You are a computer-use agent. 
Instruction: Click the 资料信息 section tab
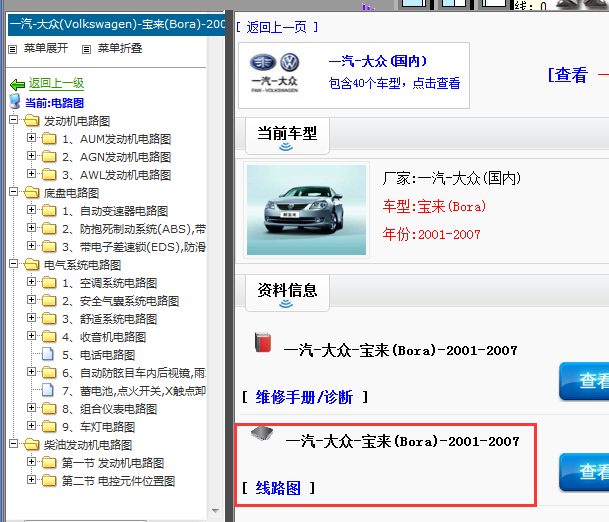pos(287,293)
